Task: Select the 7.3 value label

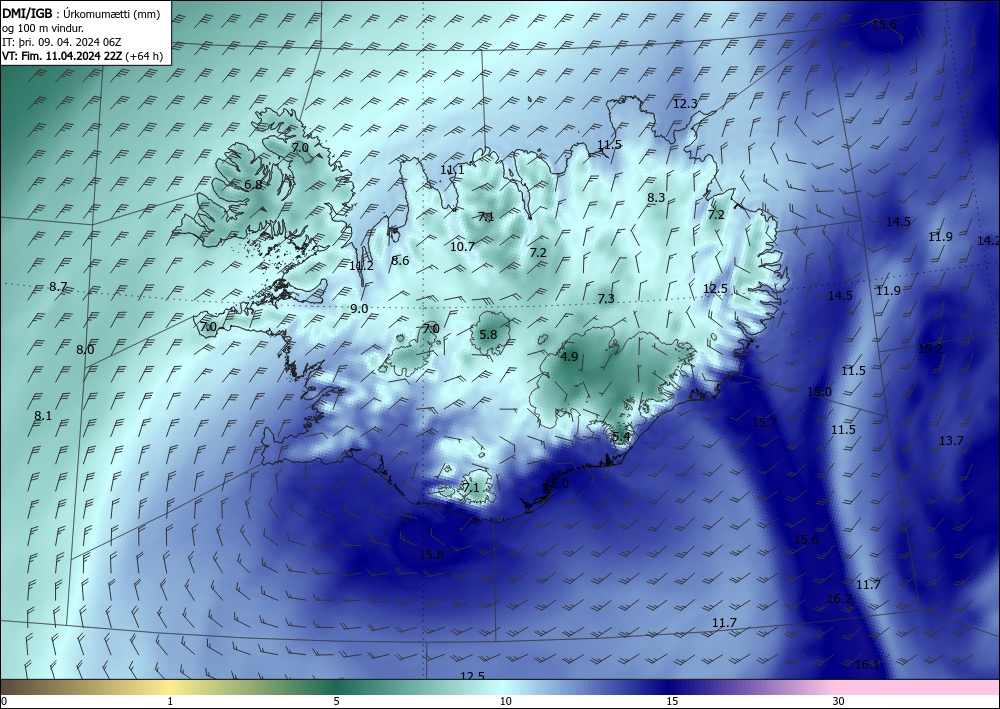Action: click(x=606, y=298)
